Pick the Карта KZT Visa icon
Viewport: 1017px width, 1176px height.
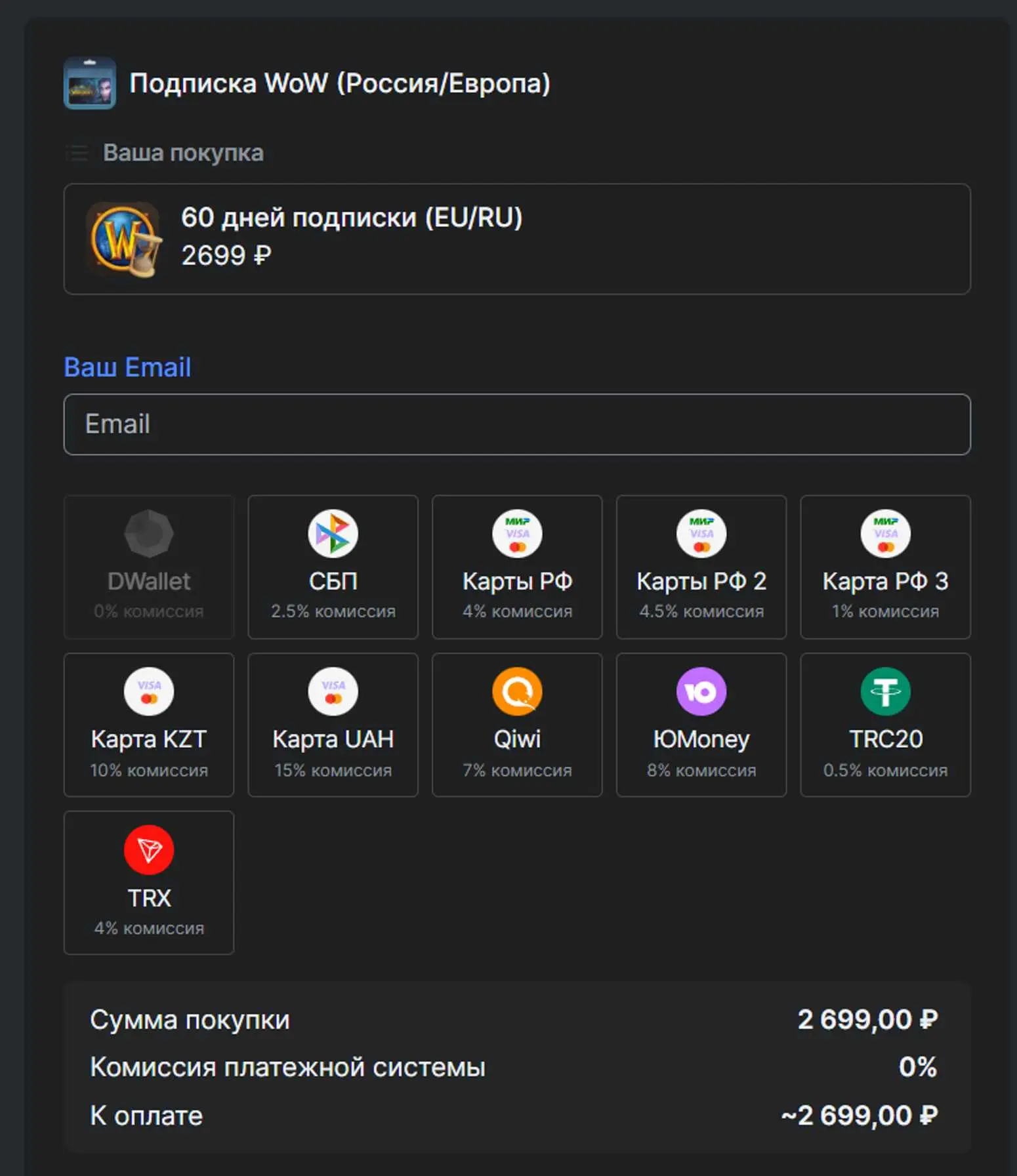pos(149,691)
